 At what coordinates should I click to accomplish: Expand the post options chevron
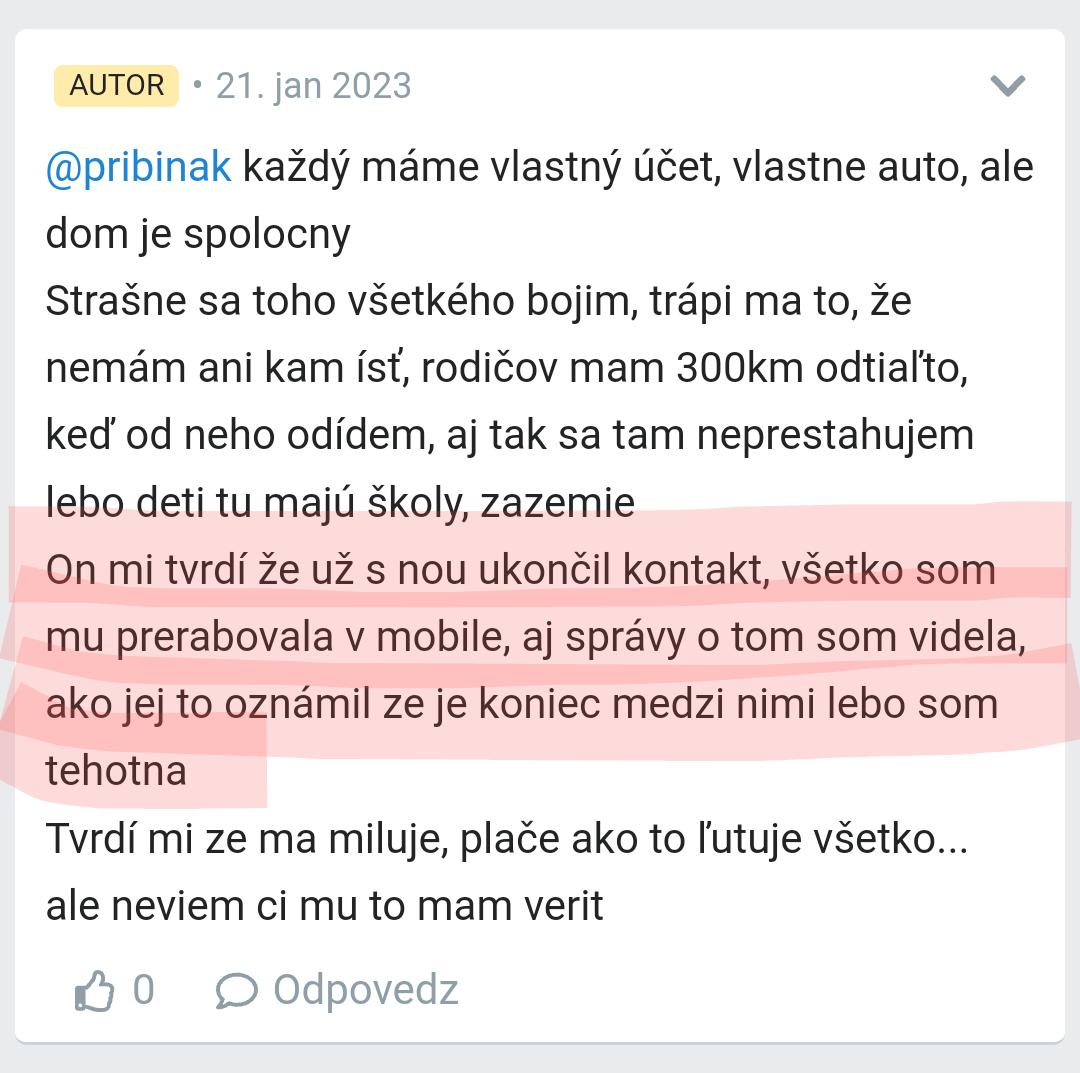click(x=1007, y=86)
